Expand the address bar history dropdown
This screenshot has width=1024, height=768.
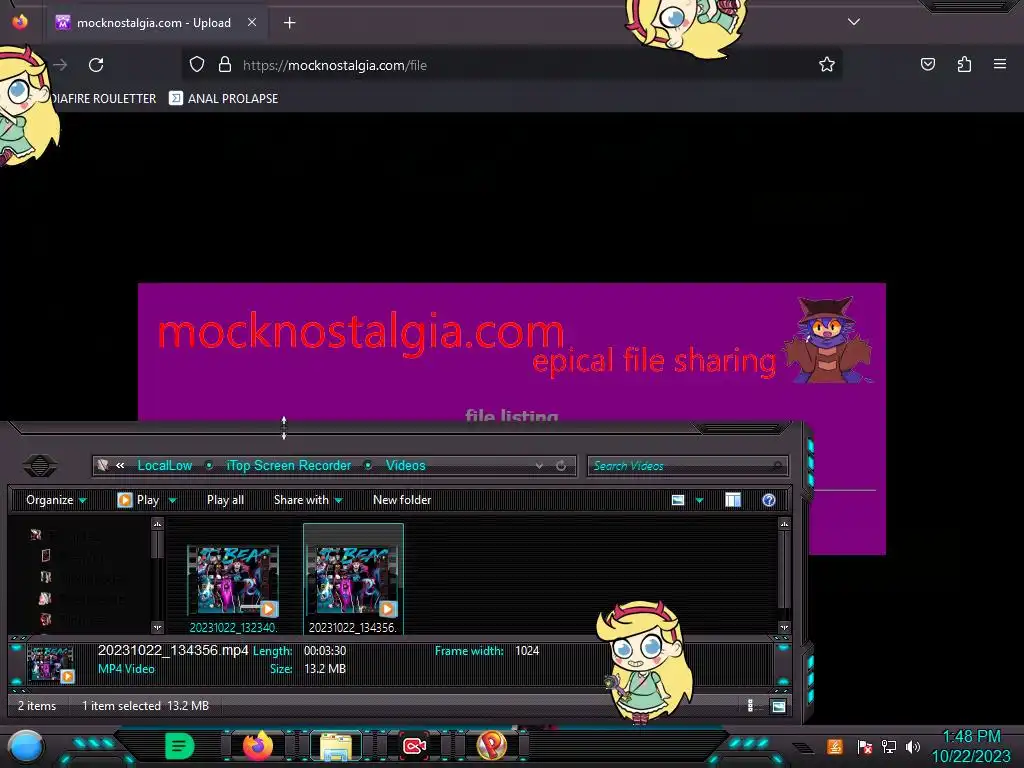(539, 466)
